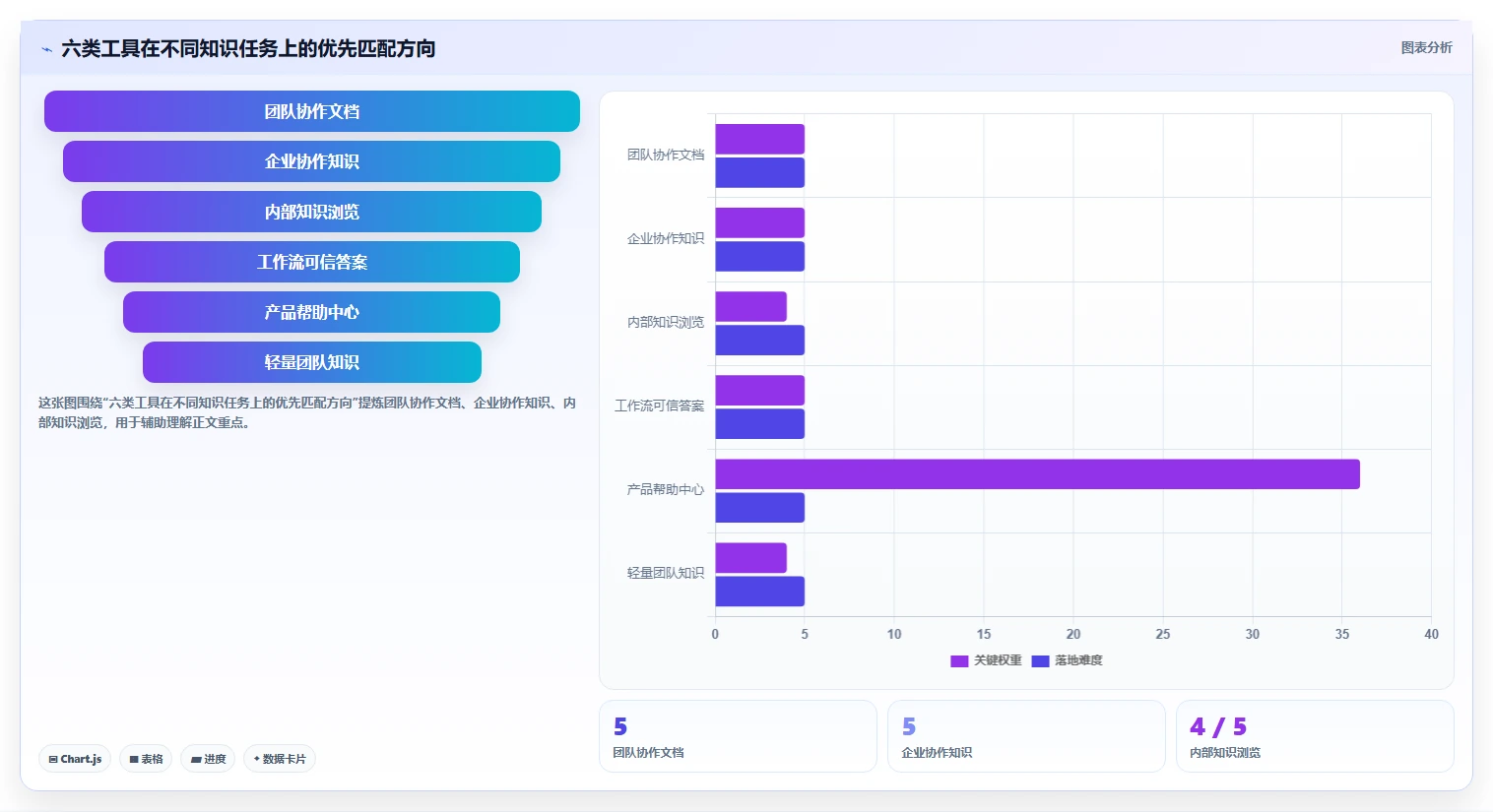The height and width of the screenshot is (812, 1493).
Task: Click the purple 关键权重 legend swatch
Action: 959,661
